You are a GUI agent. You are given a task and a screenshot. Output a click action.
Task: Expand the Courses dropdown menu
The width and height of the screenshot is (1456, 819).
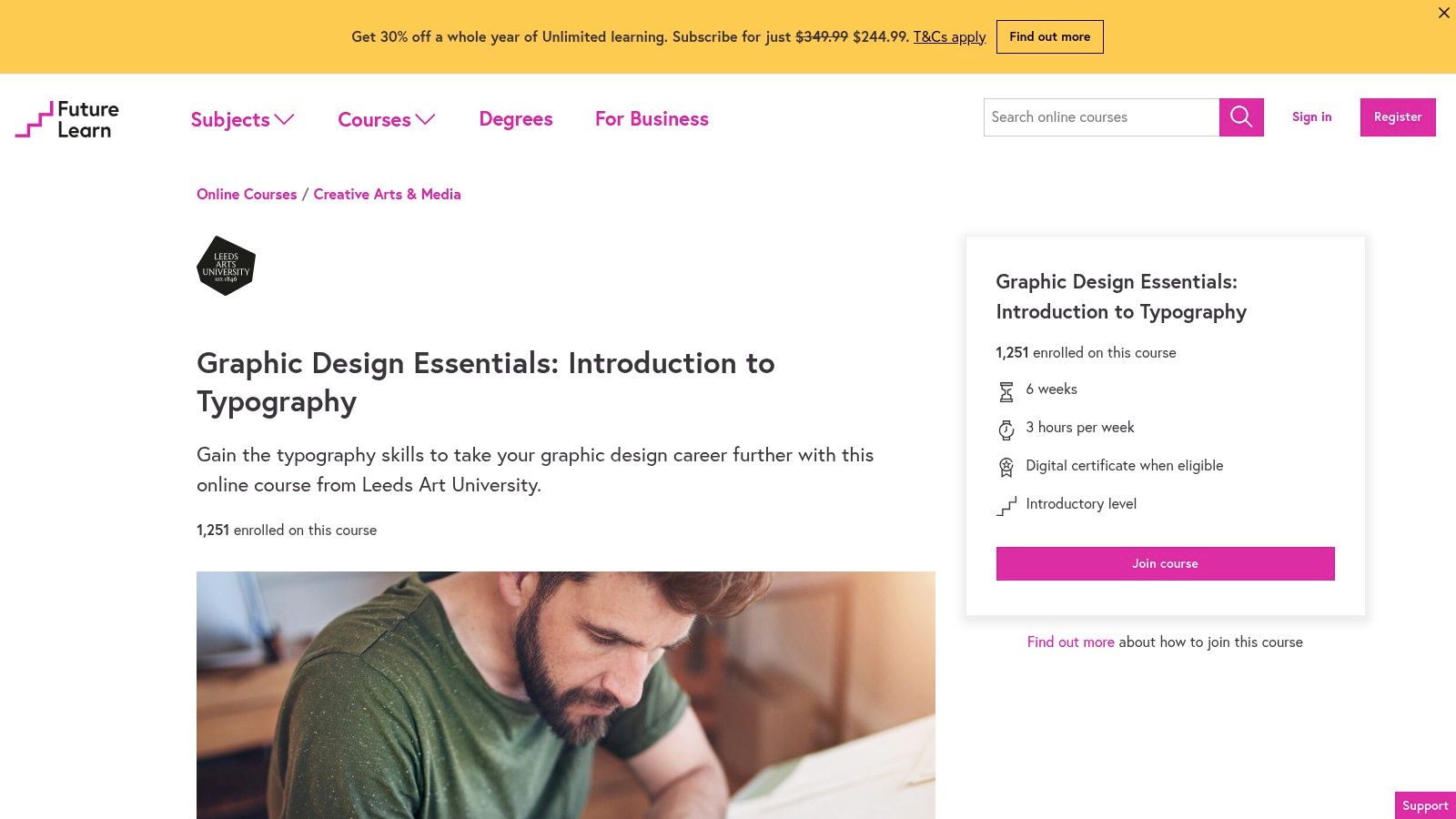coord(387,119)
